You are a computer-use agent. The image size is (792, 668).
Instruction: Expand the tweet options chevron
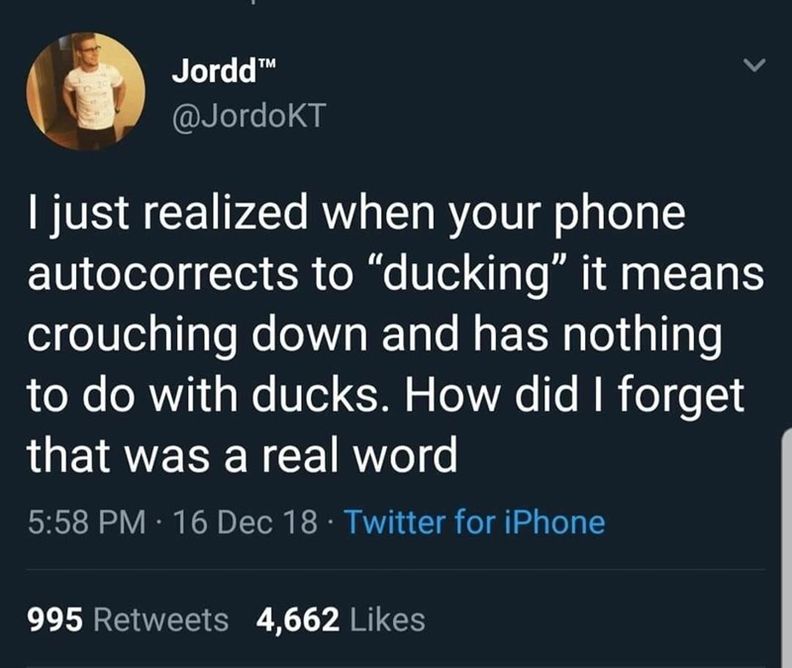pos(755,65)
